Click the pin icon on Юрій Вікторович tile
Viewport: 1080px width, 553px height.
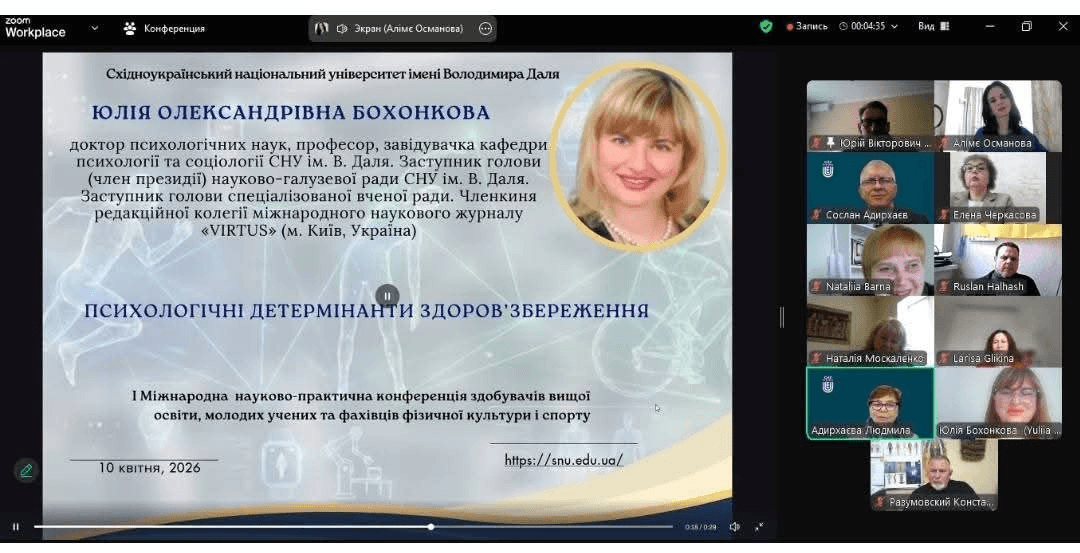831,143
